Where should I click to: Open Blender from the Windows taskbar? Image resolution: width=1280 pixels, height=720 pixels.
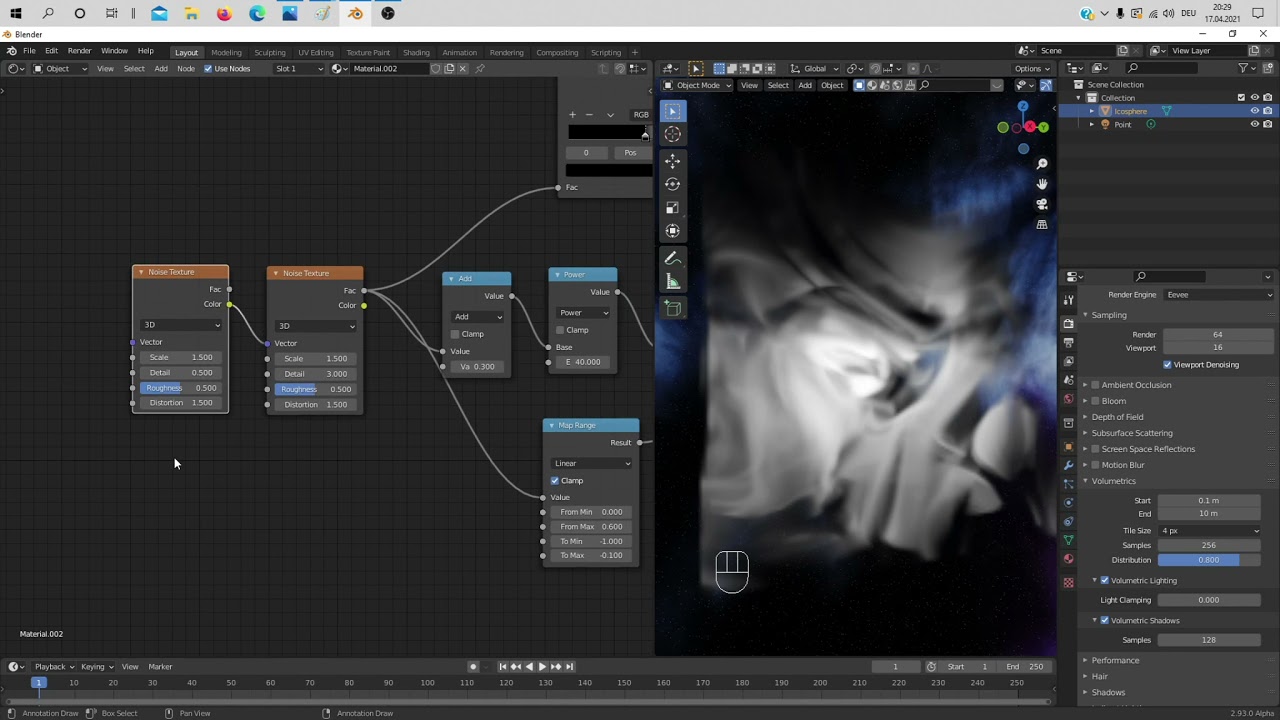pos(355,13)
